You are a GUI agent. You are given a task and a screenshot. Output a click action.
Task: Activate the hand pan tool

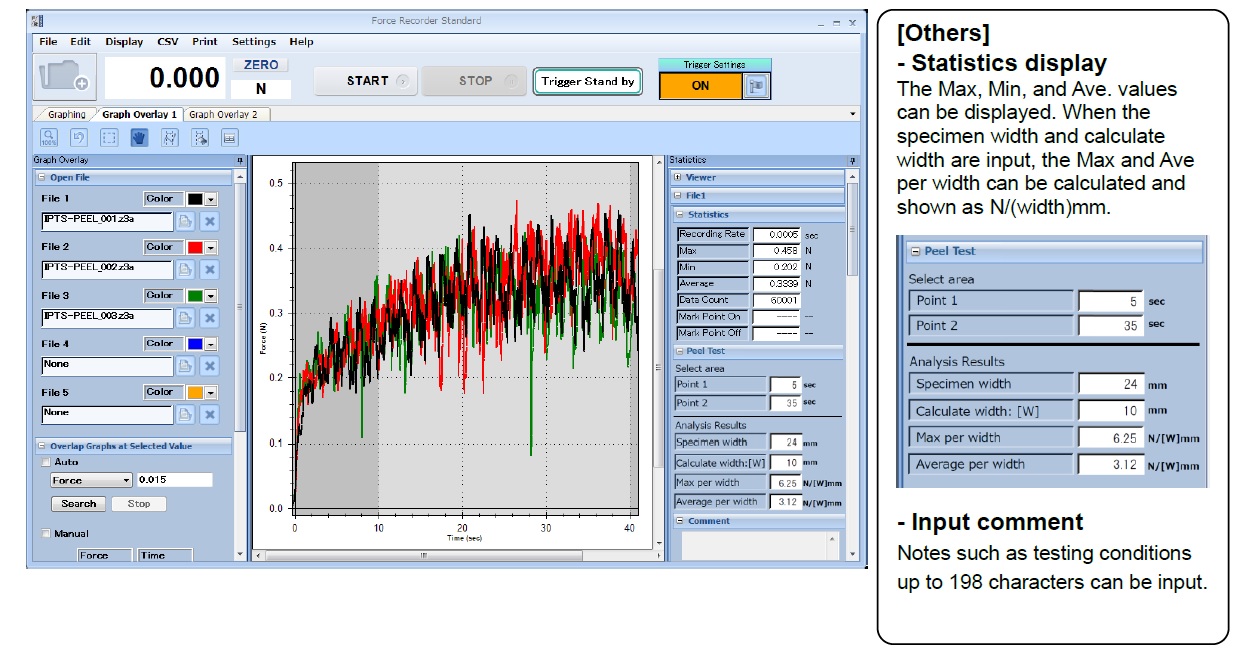(139, 138)
